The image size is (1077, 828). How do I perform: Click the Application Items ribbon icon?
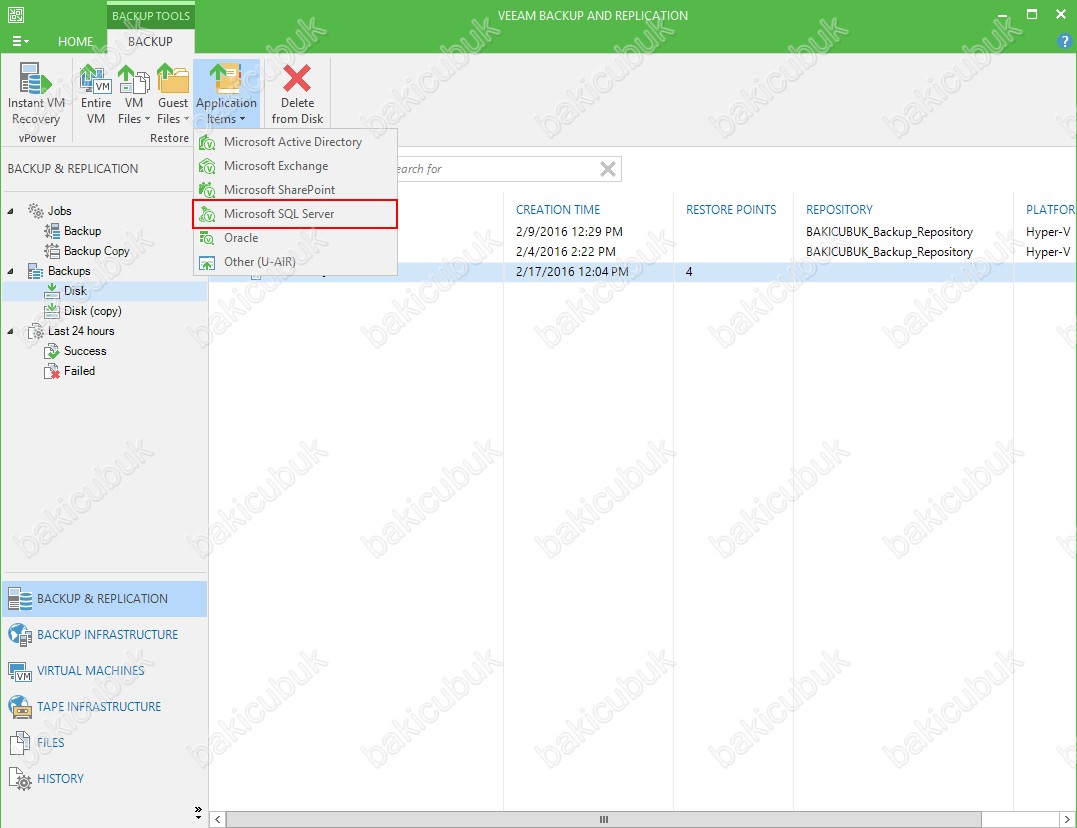[x=226, y=78]
